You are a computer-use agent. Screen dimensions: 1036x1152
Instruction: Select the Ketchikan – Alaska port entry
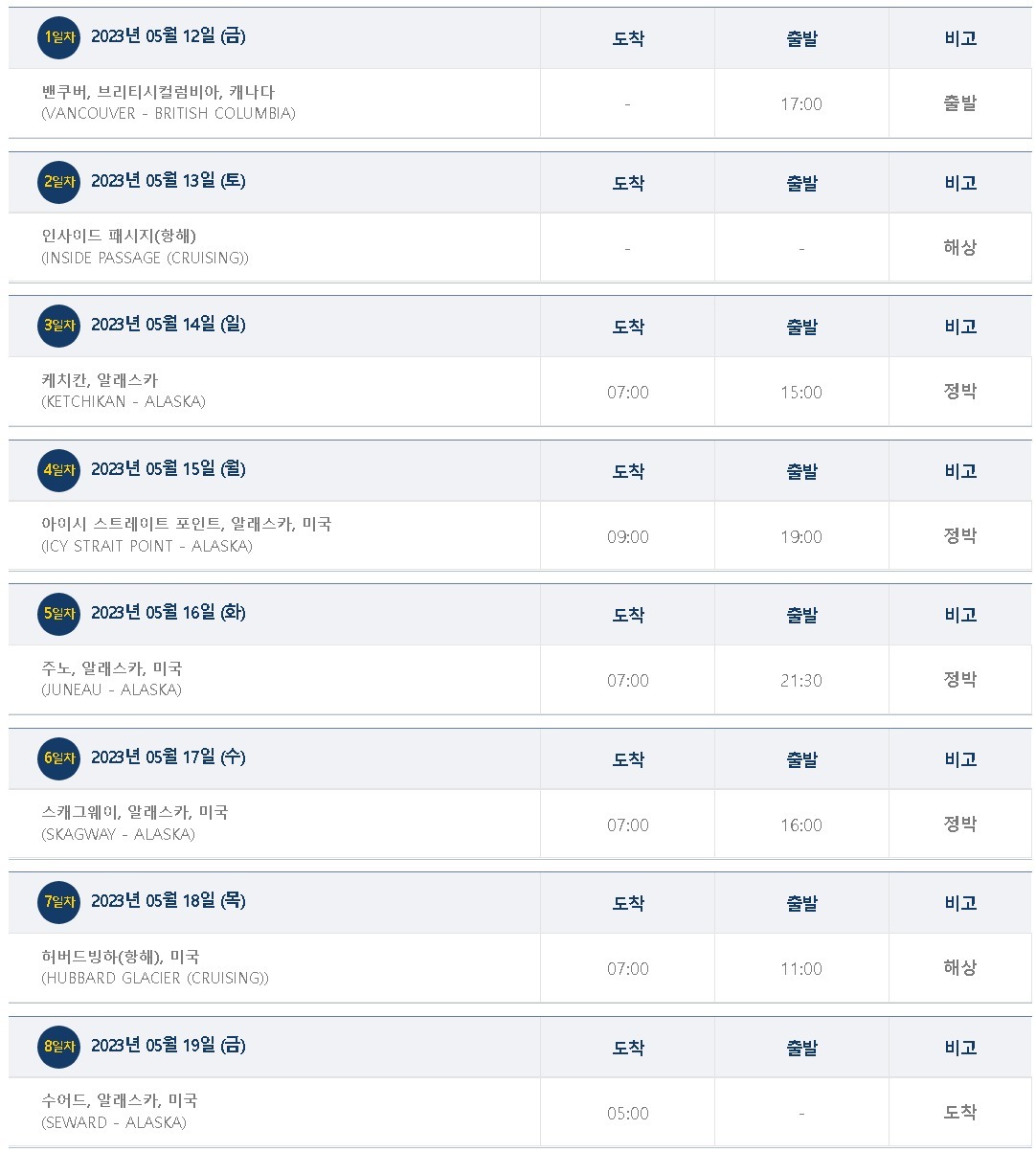click(124, 391)
